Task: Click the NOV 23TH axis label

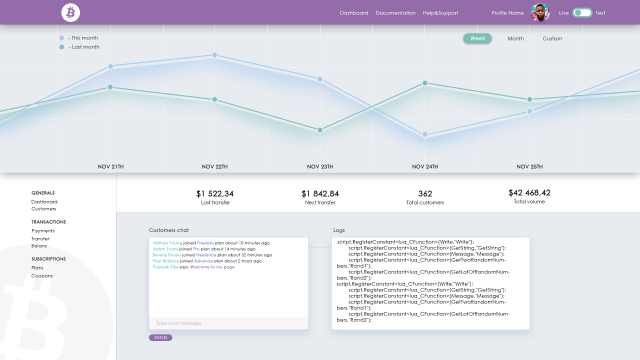Action: click(x=320, y=167)
